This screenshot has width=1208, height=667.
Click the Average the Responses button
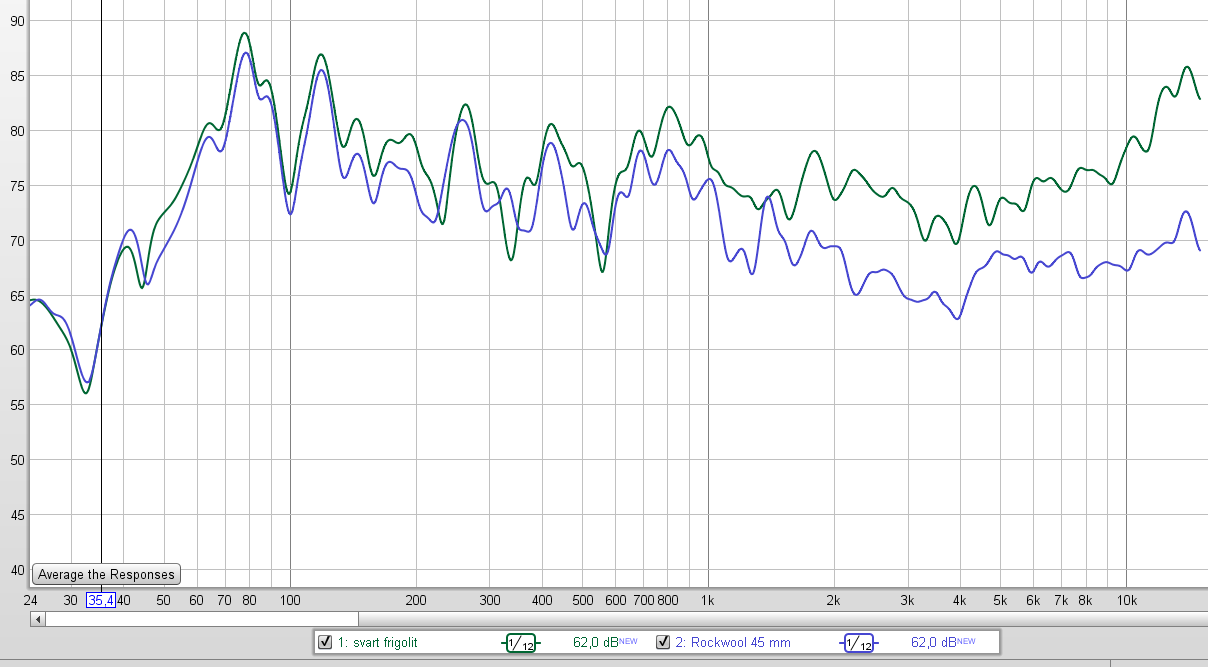(106, 574)
